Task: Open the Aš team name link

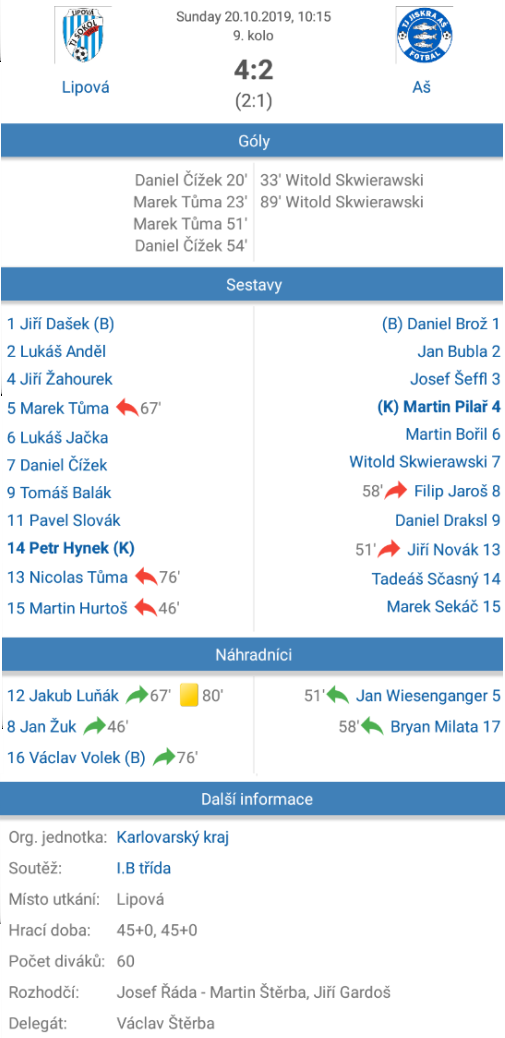Action: click(422, 87)
